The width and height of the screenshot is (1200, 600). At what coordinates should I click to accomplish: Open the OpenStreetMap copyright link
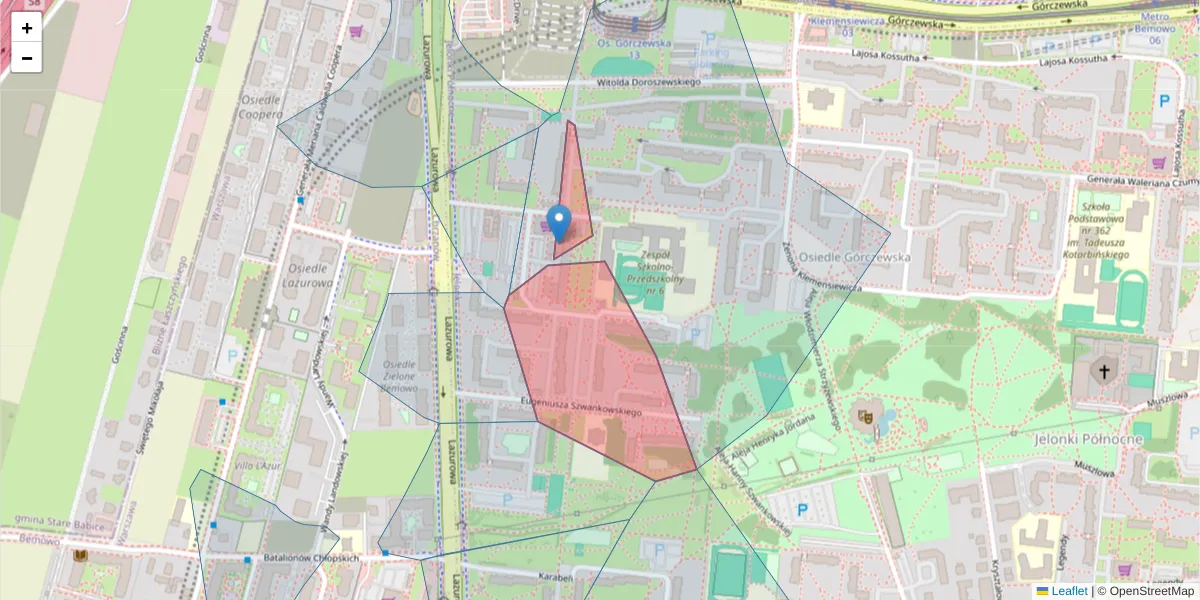1154,591
